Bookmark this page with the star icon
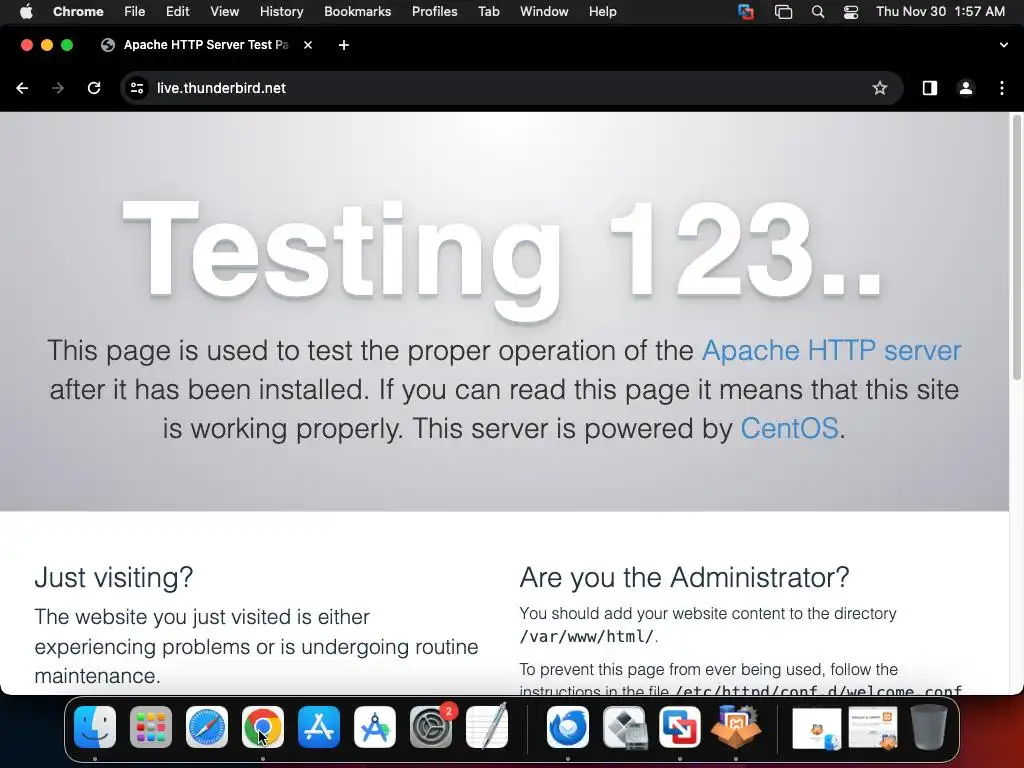This screenshot has width=1024, height=768. pyautogui.click(x=880, y=88)
